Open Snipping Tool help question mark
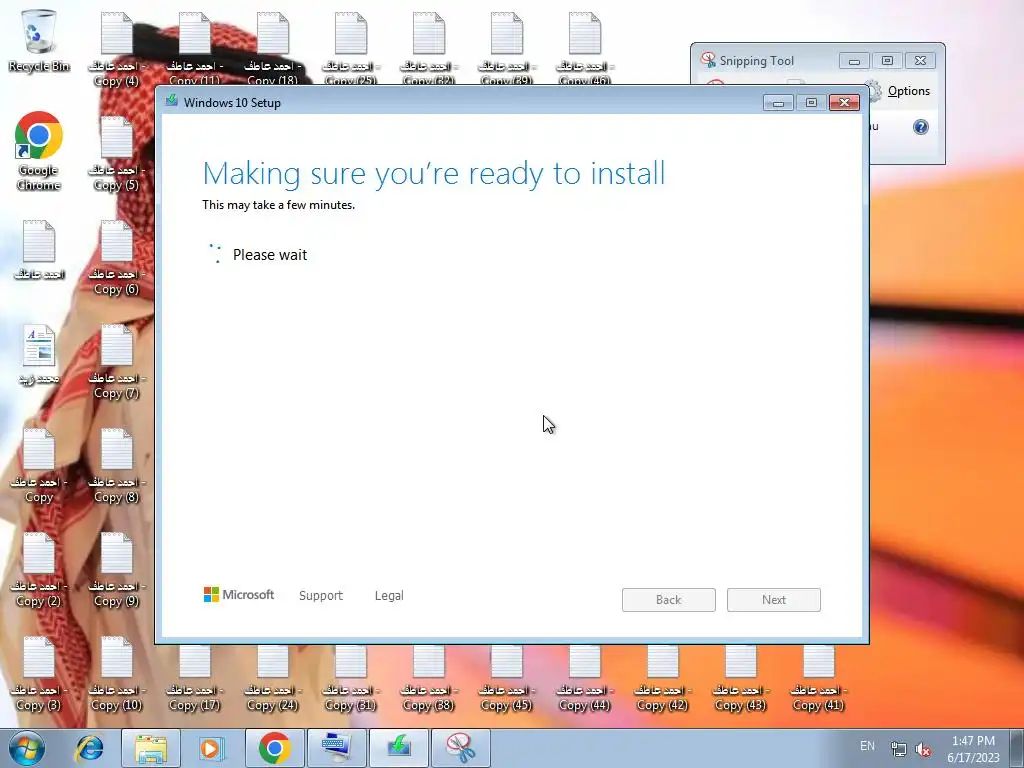The height and width of the screenshot is (768, 1024). [921, 127]
